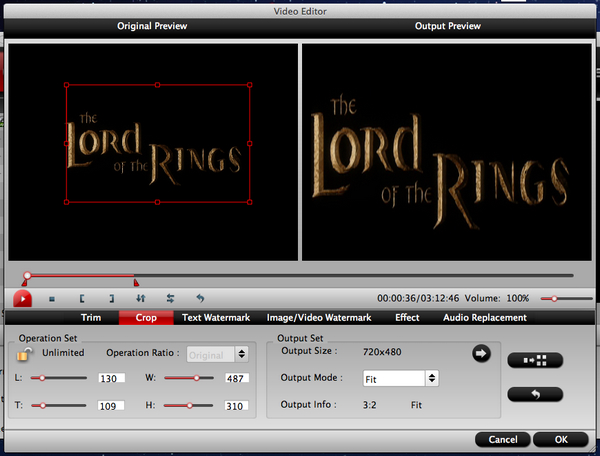Switch to the Trim tab
The width and height of the screenshot is (600, 456).
click(91, 318)
